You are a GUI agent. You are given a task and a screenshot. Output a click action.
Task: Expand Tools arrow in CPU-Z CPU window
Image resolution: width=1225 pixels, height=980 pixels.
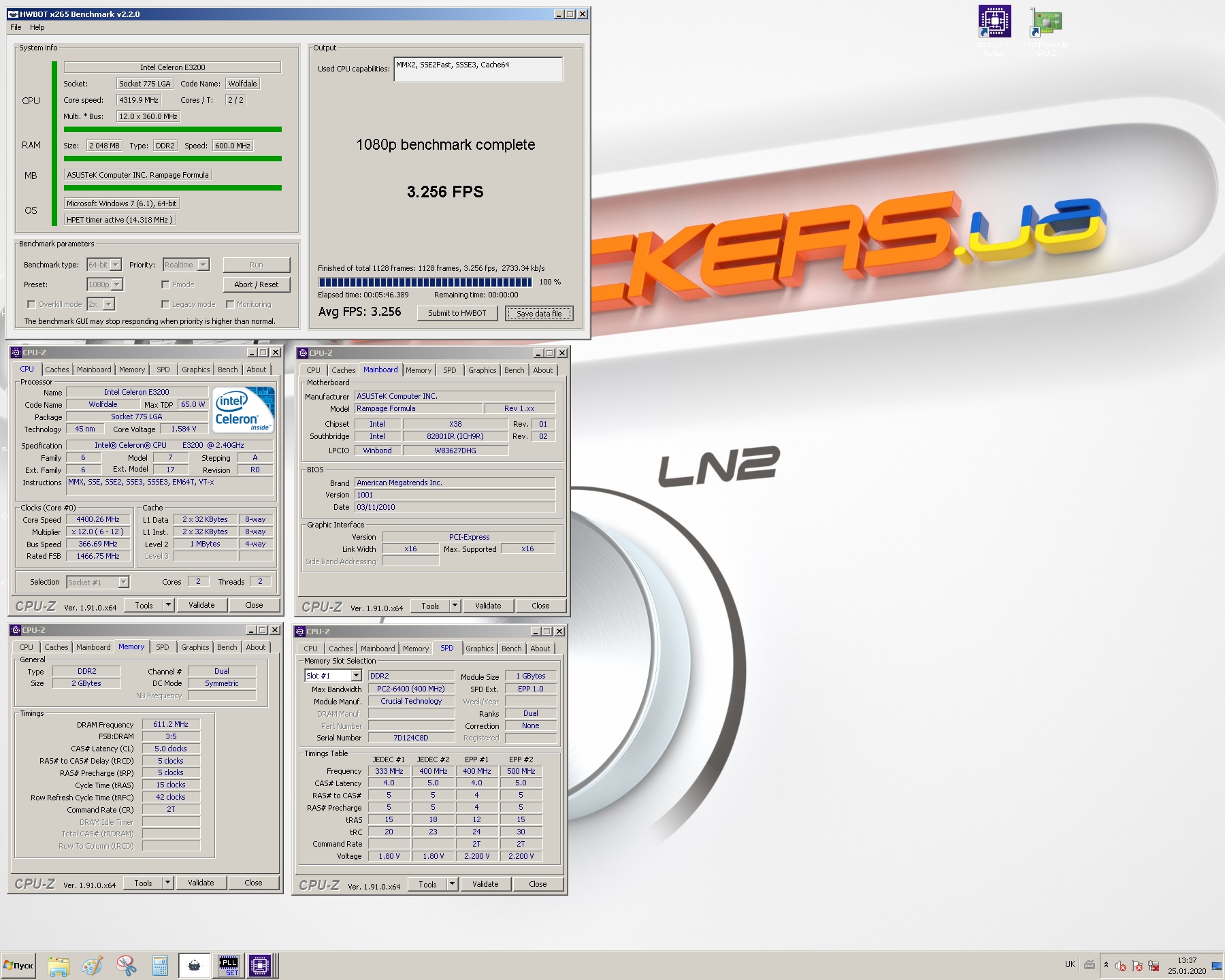coord(169,605)
